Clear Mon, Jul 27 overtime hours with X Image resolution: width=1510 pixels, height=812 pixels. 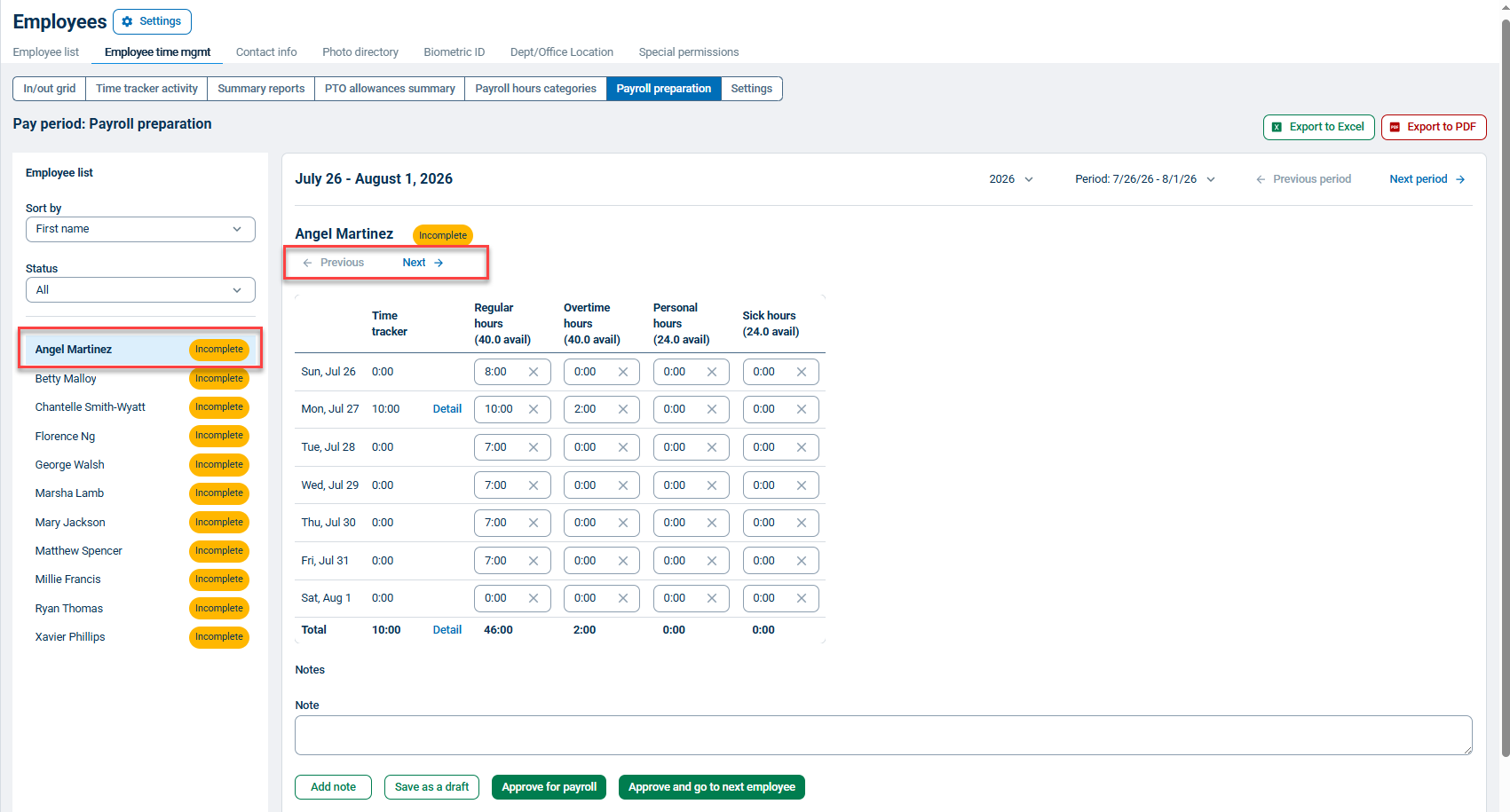click(x=623, y=409)
